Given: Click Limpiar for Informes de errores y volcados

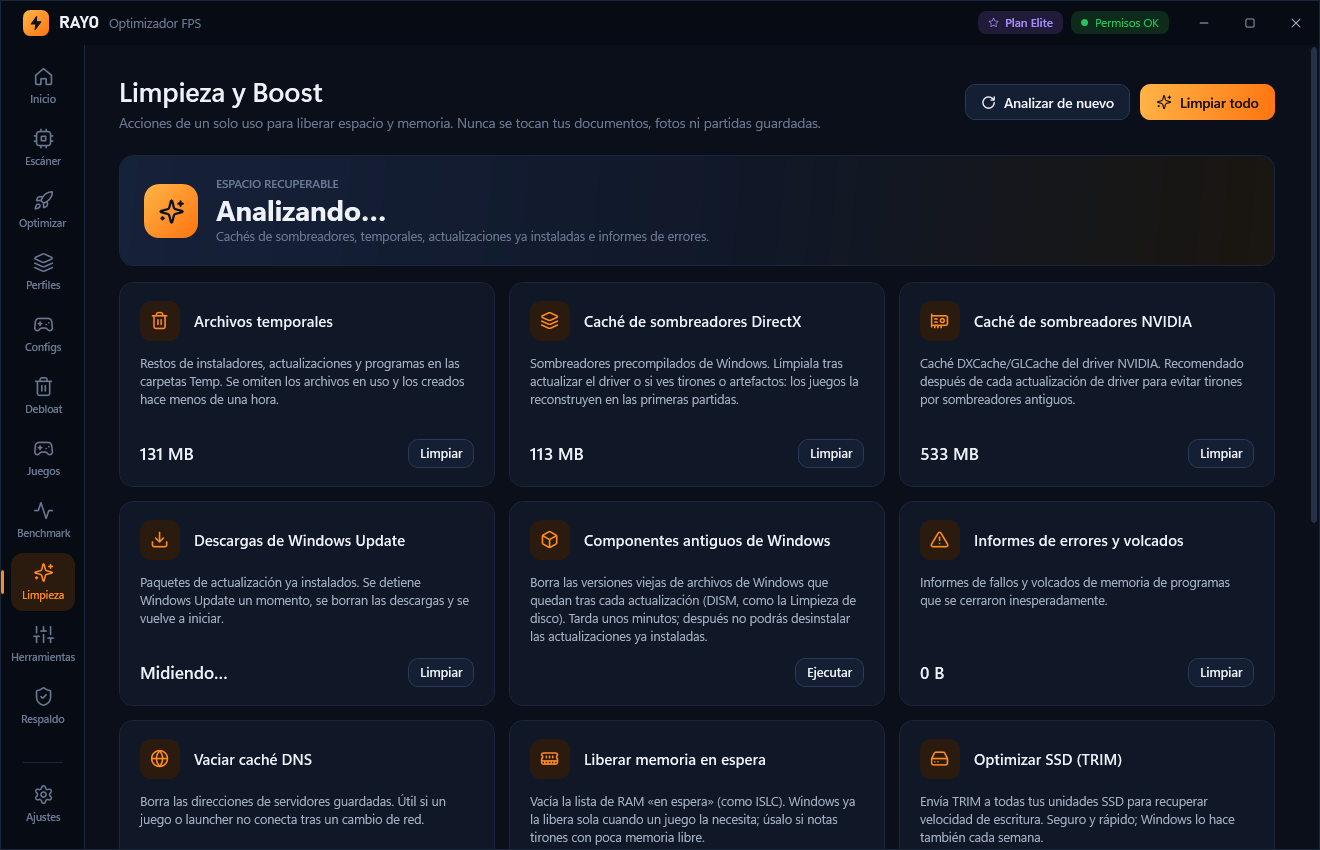Looking at the screenshot, I should tap(1221, 673).
